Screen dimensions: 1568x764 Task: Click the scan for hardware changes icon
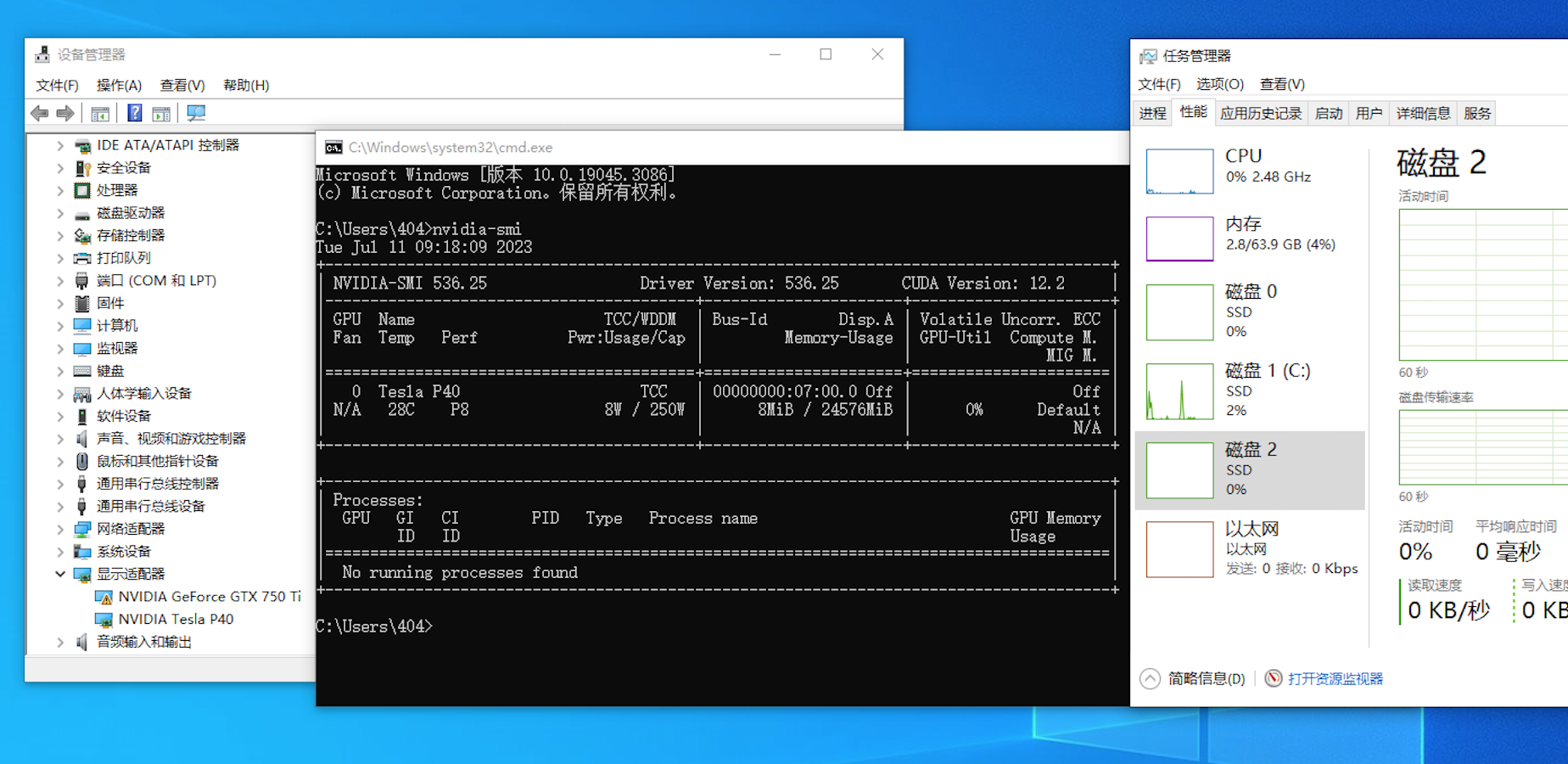pyautogui.click(x=196, y=113)
